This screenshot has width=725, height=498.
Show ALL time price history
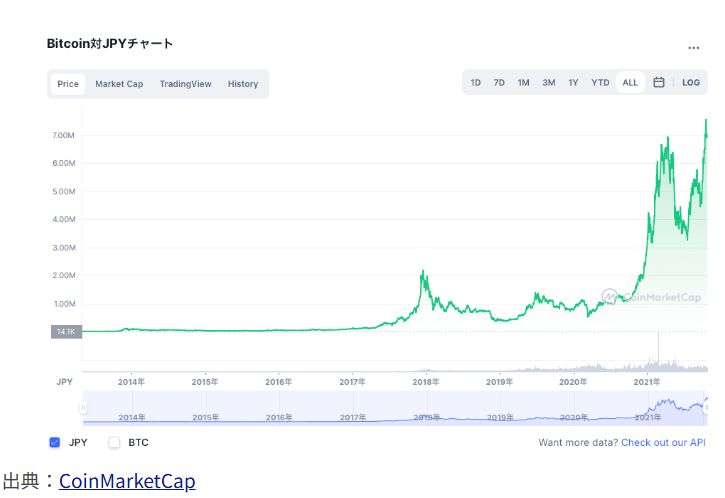click(x=630, y=83)
